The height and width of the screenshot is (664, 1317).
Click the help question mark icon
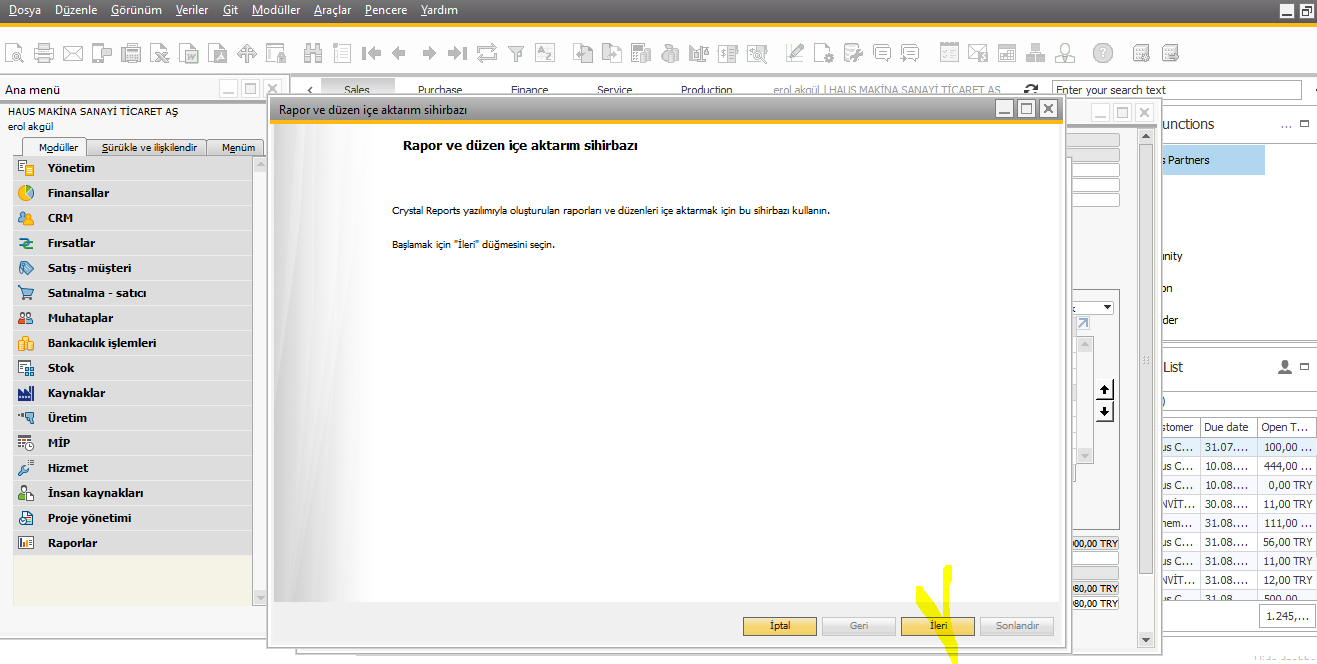[x=1102, y=53]
